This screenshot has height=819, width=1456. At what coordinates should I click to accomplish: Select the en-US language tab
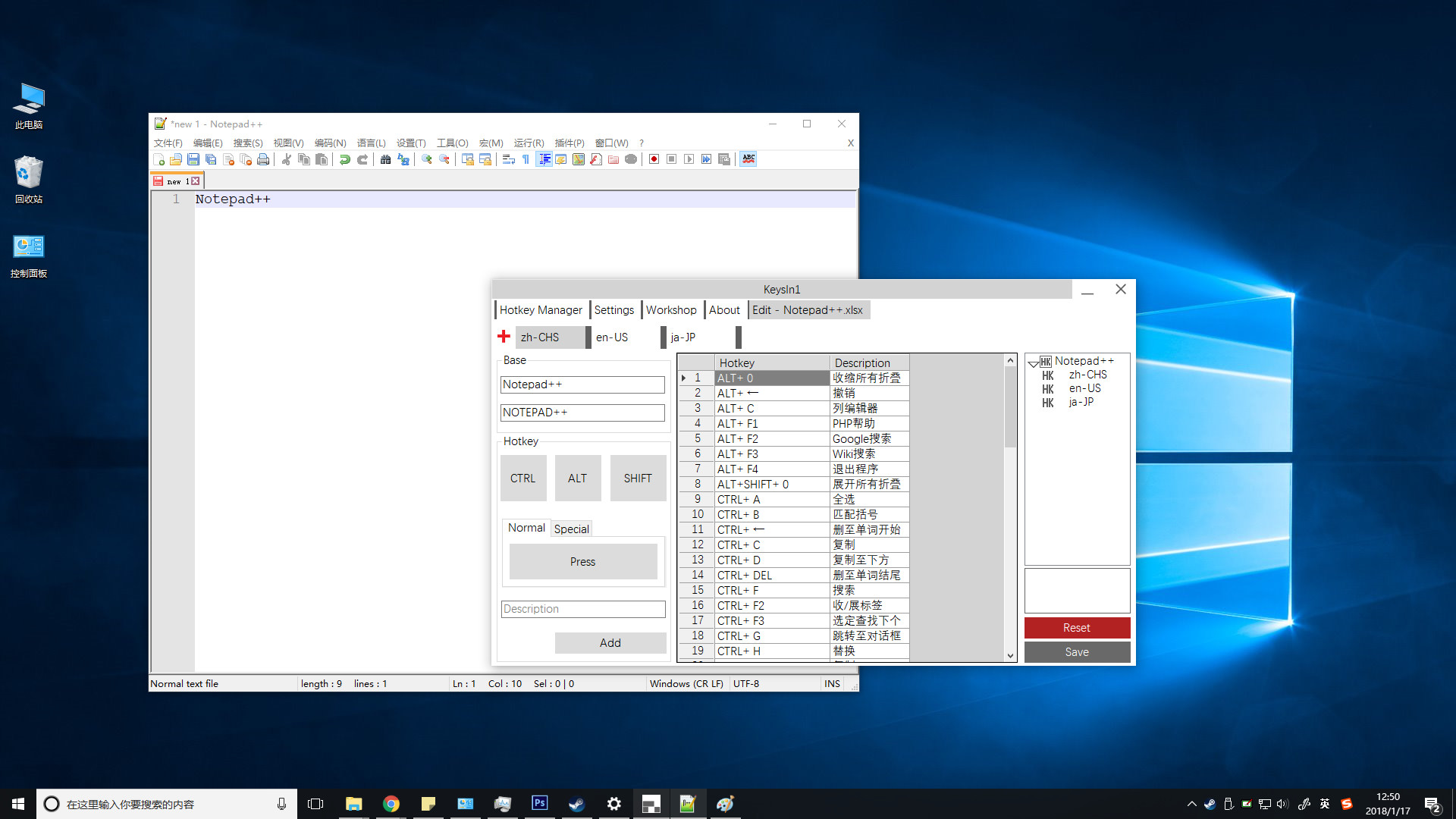point(611,337)
